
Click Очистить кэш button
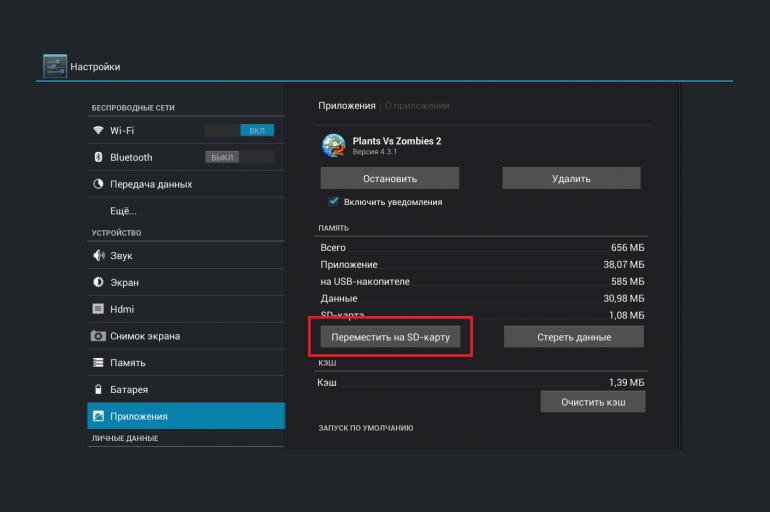[x=593, y=402]
